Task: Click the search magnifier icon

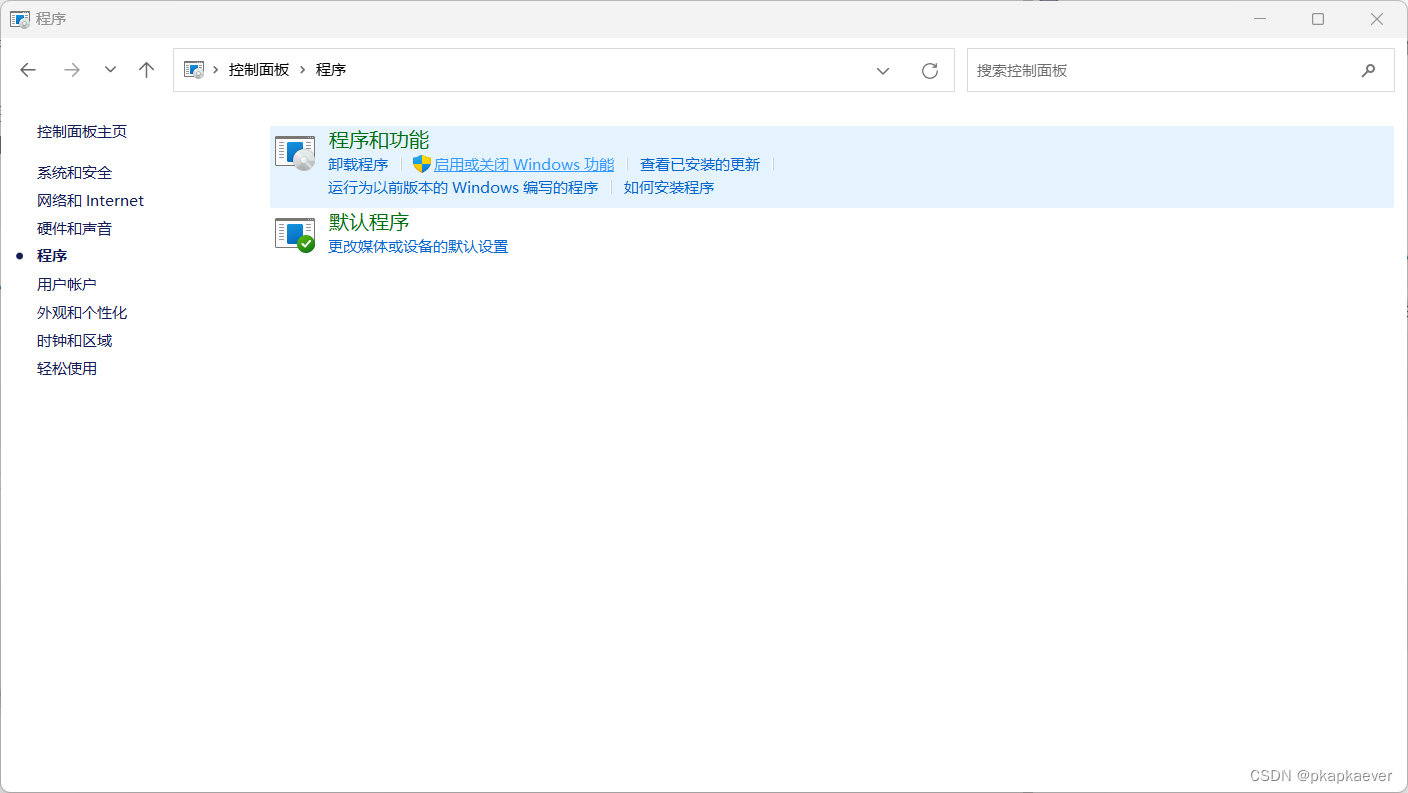Action: [x=1368, y=70]
